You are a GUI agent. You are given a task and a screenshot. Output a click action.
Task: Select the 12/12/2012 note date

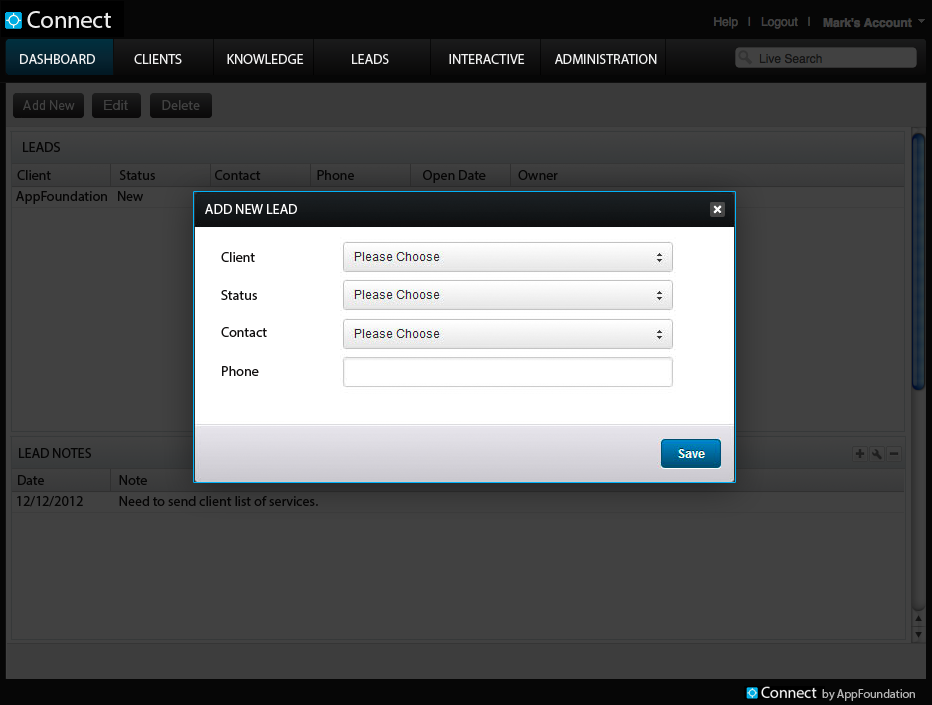tap(50, 502)
